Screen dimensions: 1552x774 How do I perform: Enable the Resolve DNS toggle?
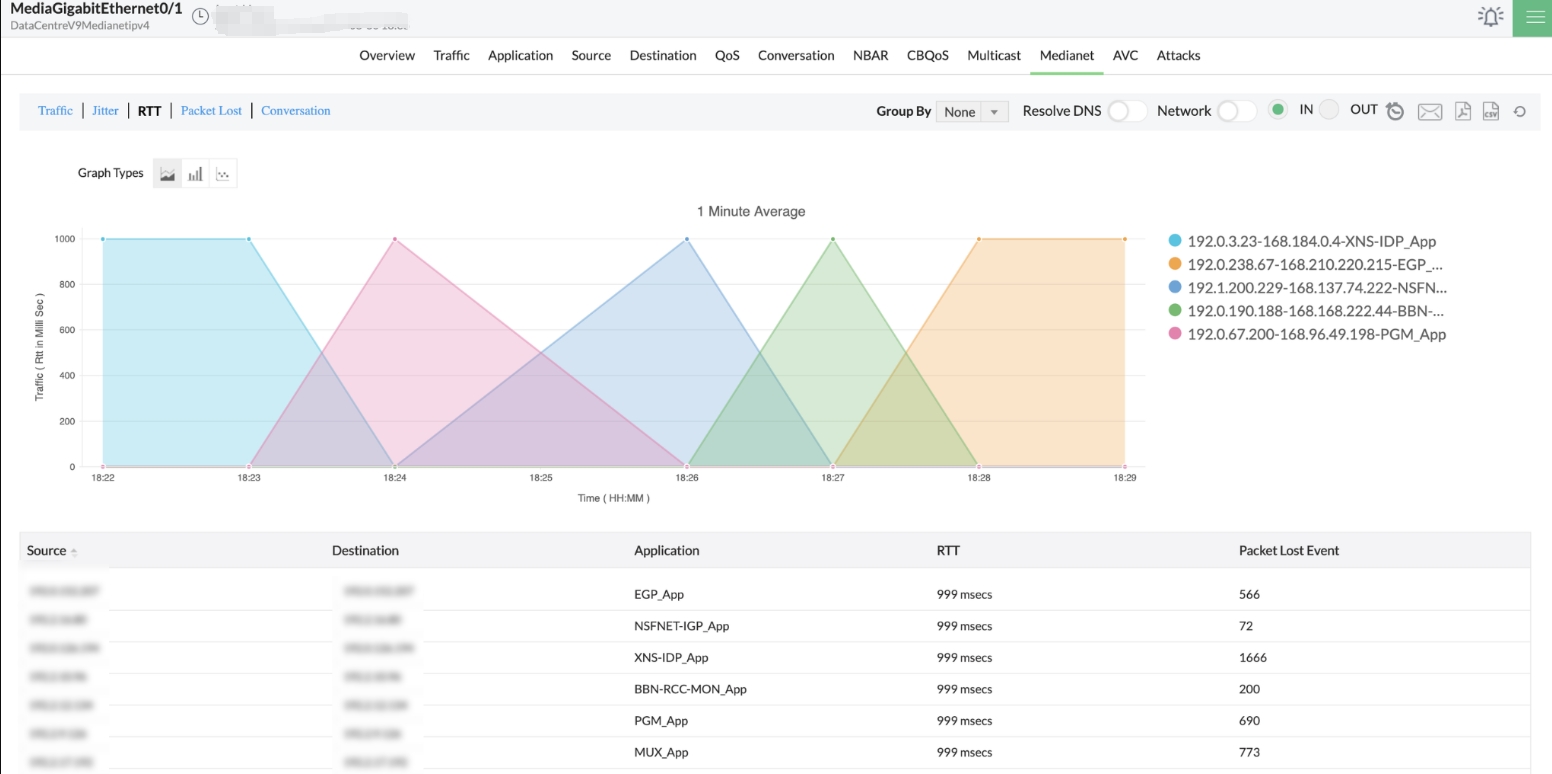click(1126, 111)
